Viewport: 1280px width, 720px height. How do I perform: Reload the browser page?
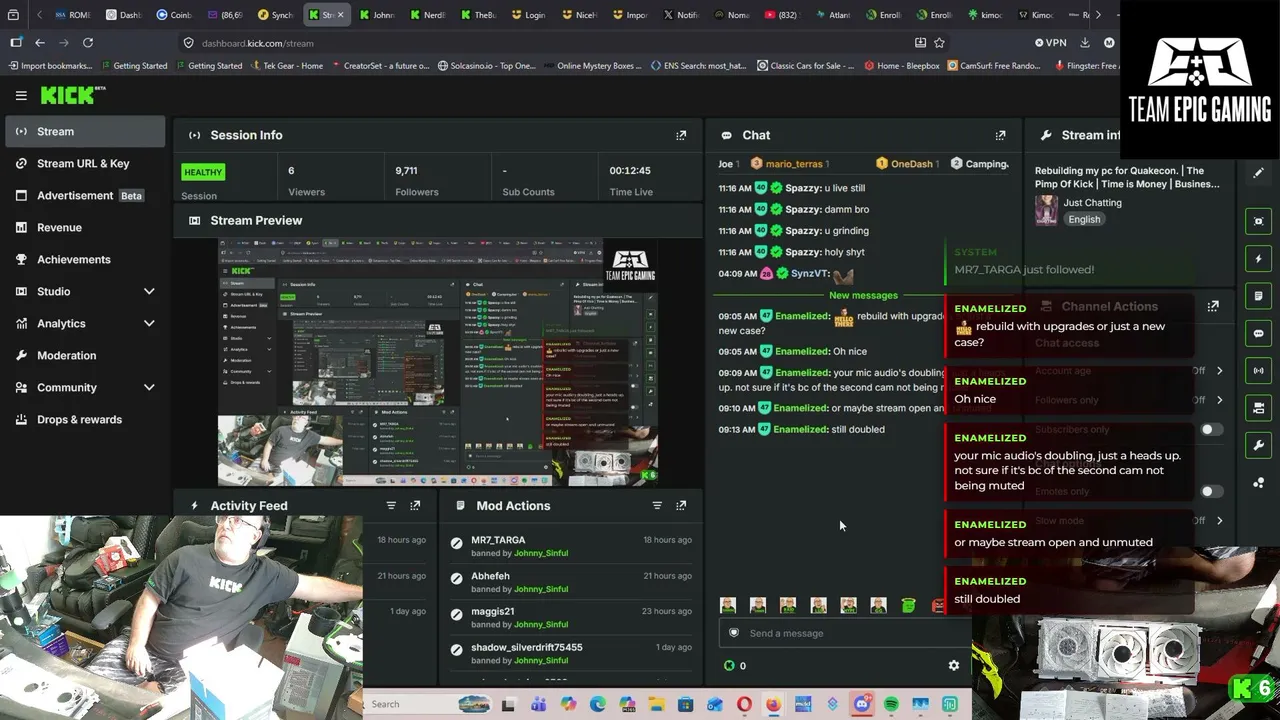coord(88,43)
